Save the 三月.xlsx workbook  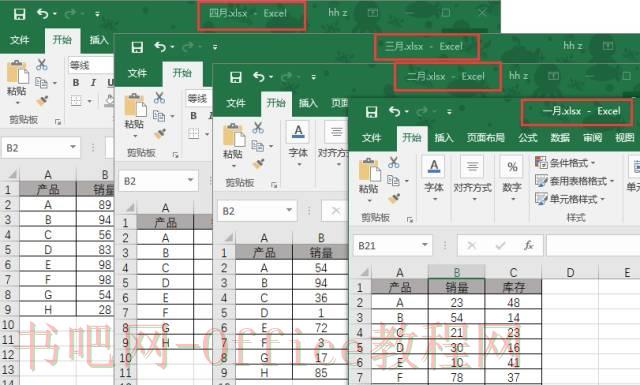point(137,47)
